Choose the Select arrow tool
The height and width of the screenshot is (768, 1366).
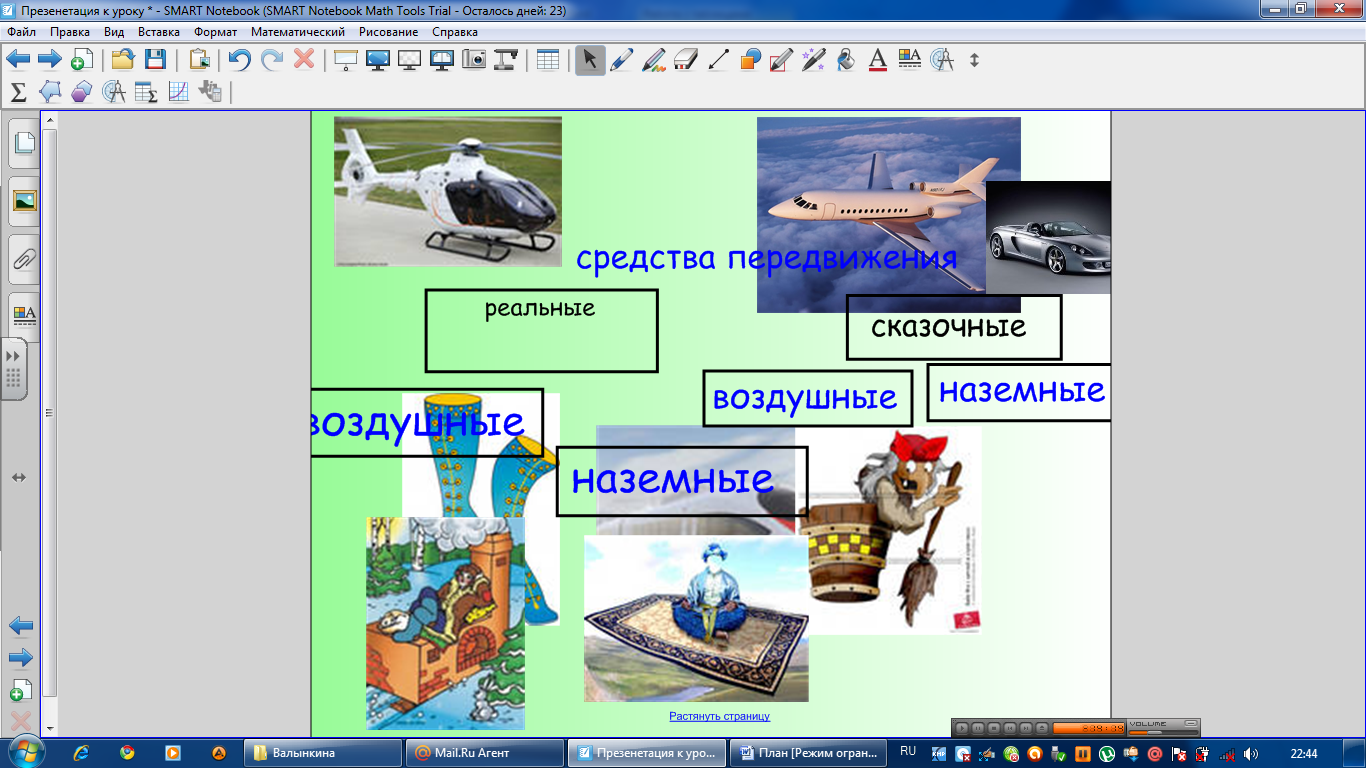click(x=590, y=60)
